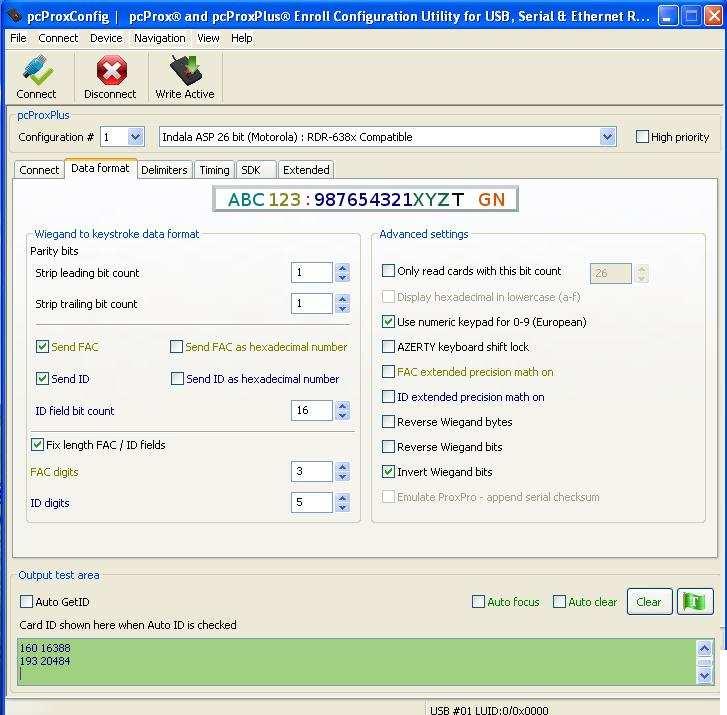Increase ID field bit count value
Screen dimensions: 727x715
point(343,406)
